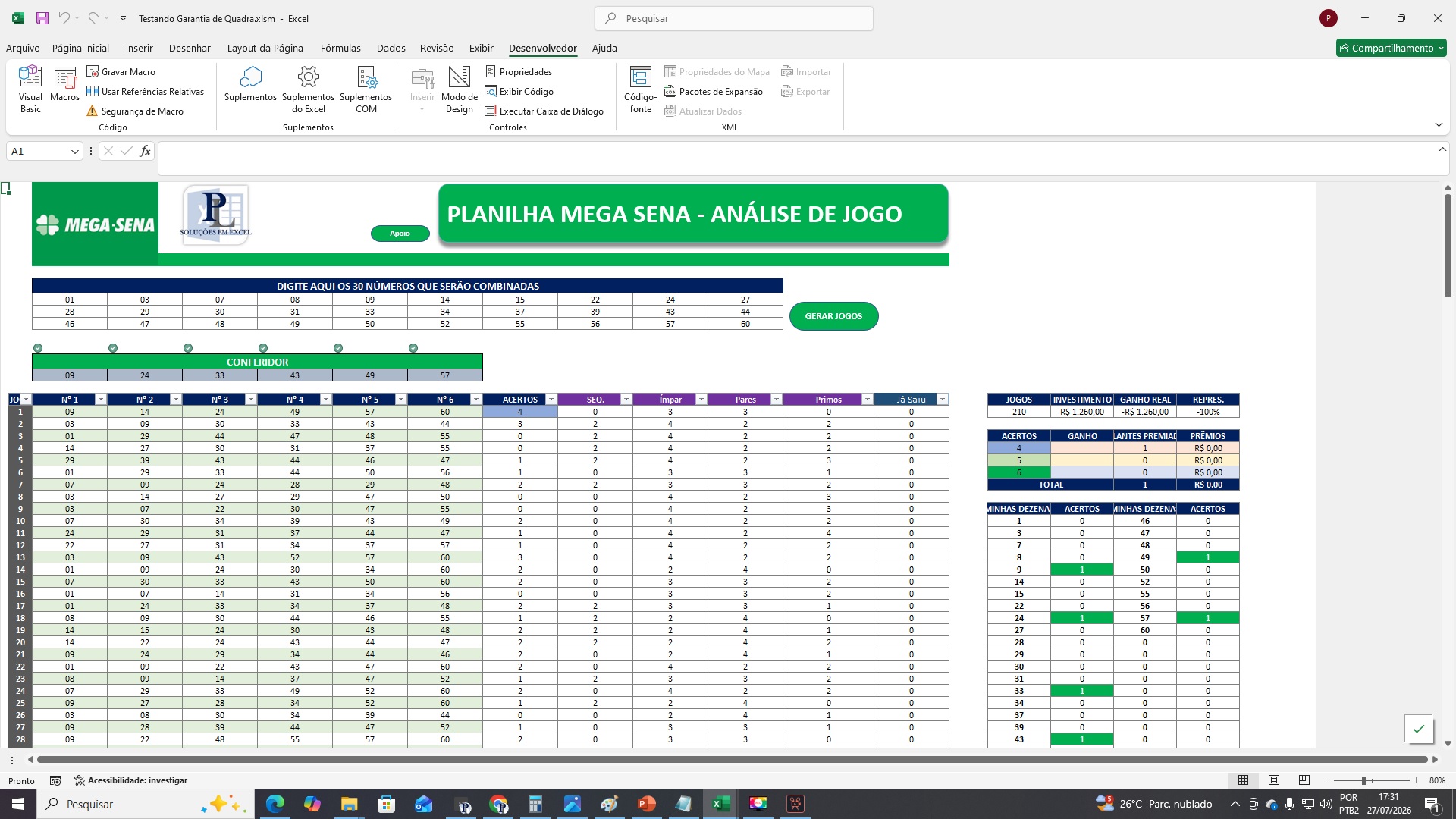The image size is (1456, 819).
Task: Open the Customize Quick Access Toolbar dropdown
Action: pos(123,18)
